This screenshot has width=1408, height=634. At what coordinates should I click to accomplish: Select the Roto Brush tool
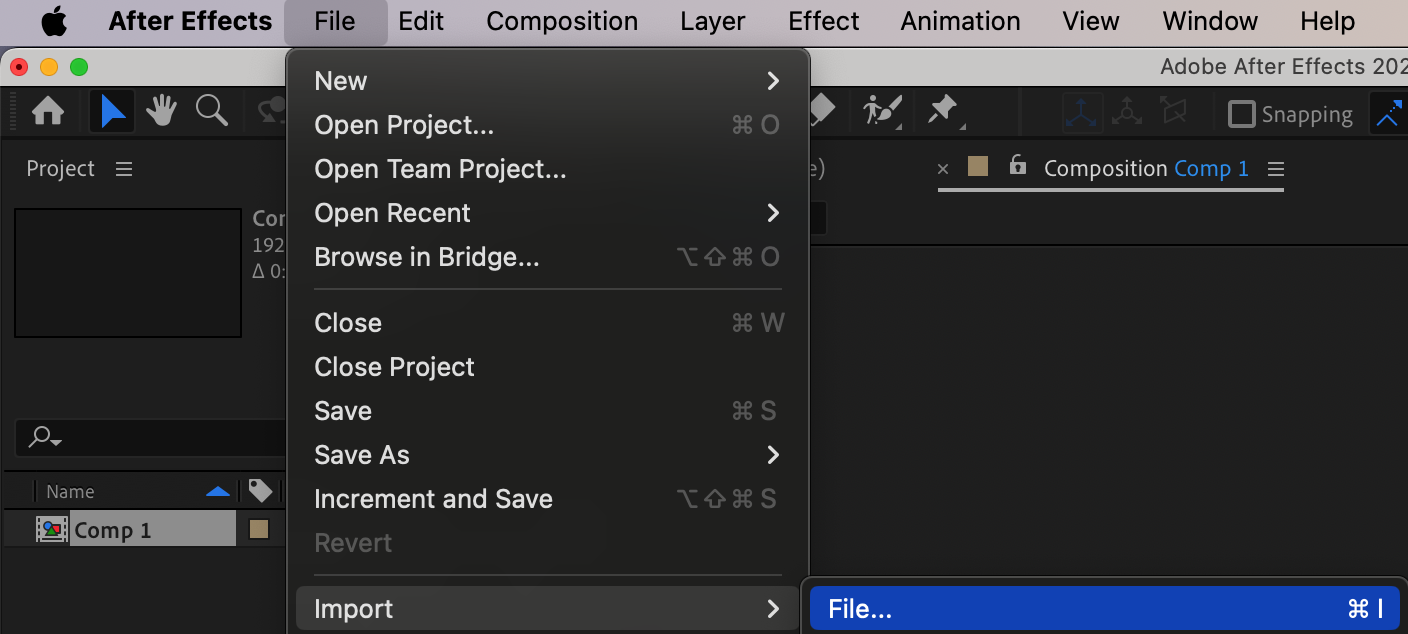(x=883, y=111)
